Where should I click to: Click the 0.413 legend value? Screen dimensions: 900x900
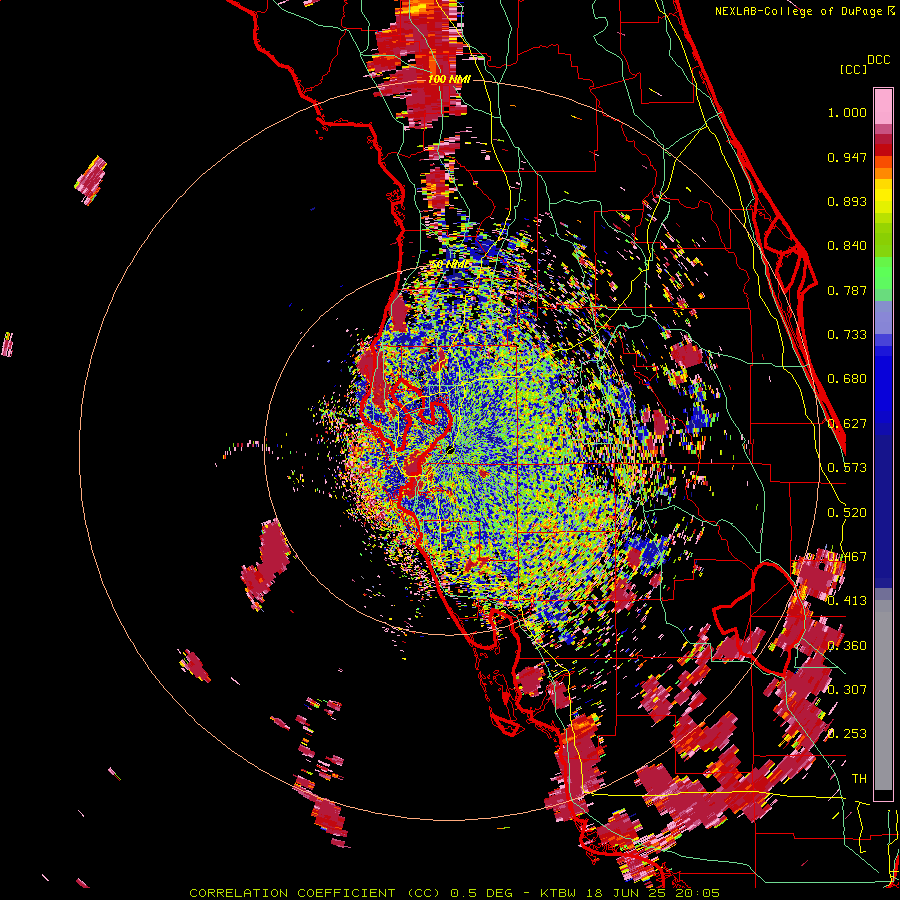(x=847, y=601)
